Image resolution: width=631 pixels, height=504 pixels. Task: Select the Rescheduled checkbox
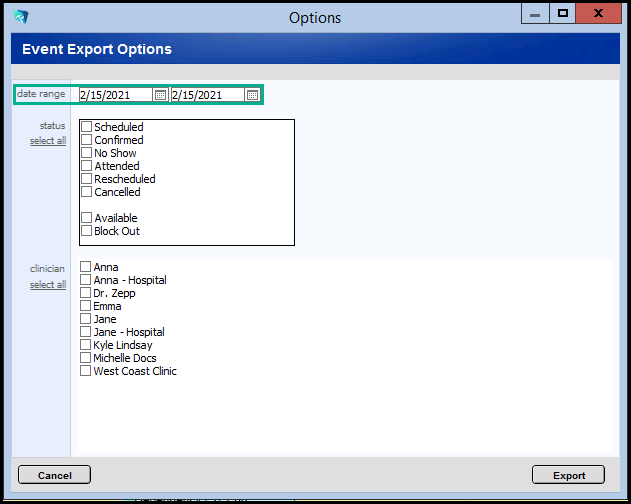coord(87,179)
